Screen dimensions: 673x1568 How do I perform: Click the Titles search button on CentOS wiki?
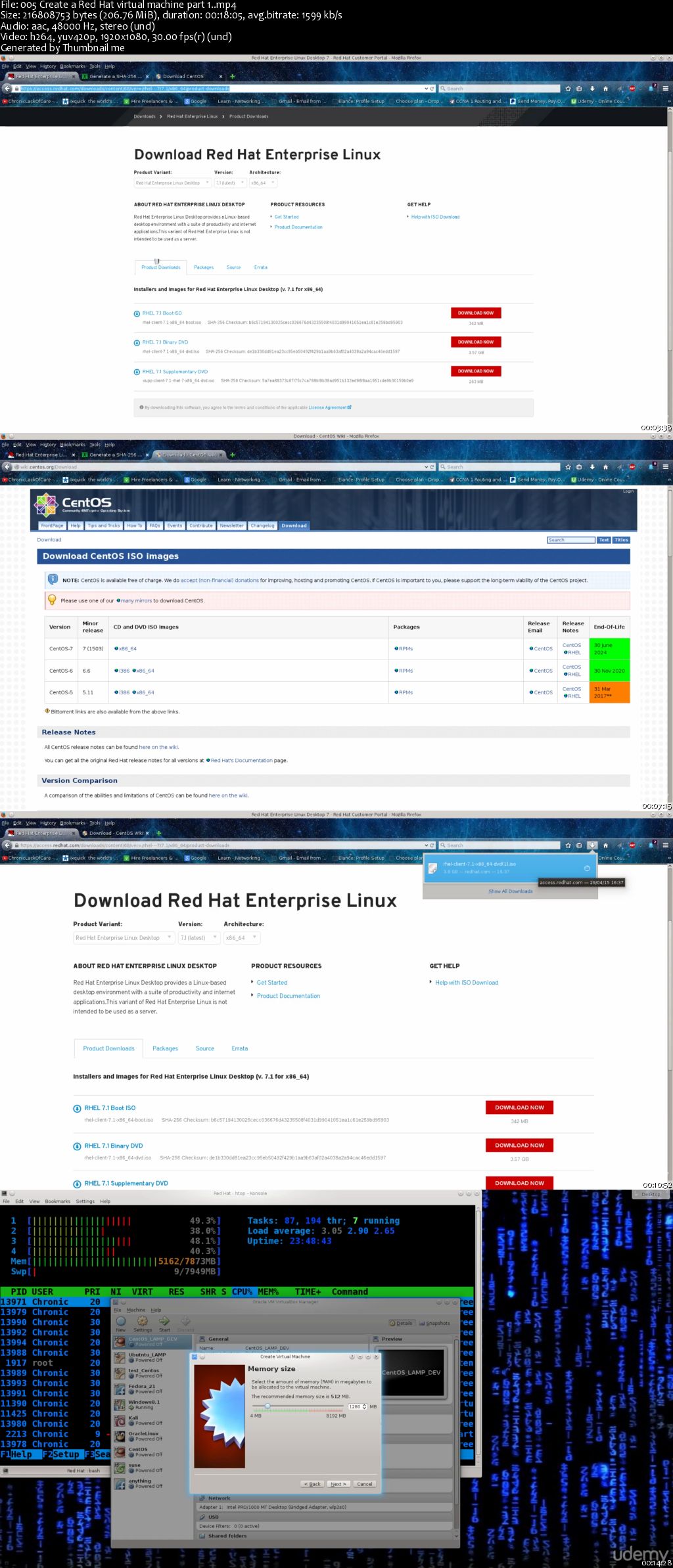coord(621,540)
